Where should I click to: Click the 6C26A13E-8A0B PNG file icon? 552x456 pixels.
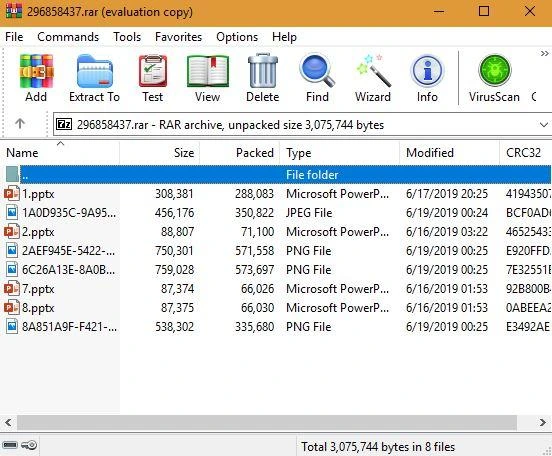12,270
